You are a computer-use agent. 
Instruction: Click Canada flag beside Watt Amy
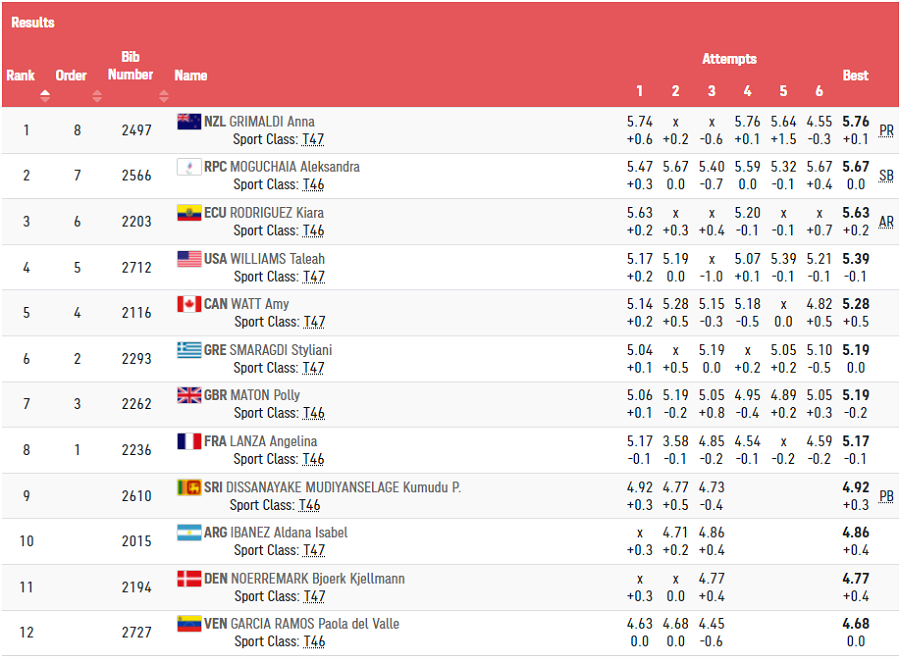189,304
